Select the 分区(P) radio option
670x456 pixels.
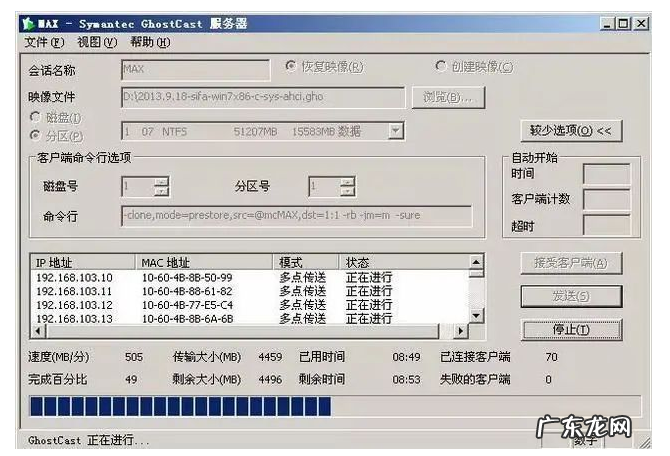[x=35, y=135]
